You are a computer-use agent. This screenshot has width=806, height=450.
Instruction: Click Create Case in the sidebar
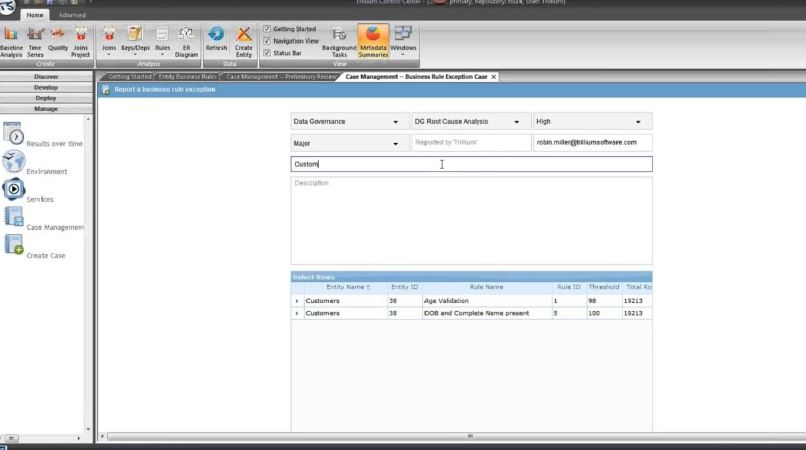[34, 246]
